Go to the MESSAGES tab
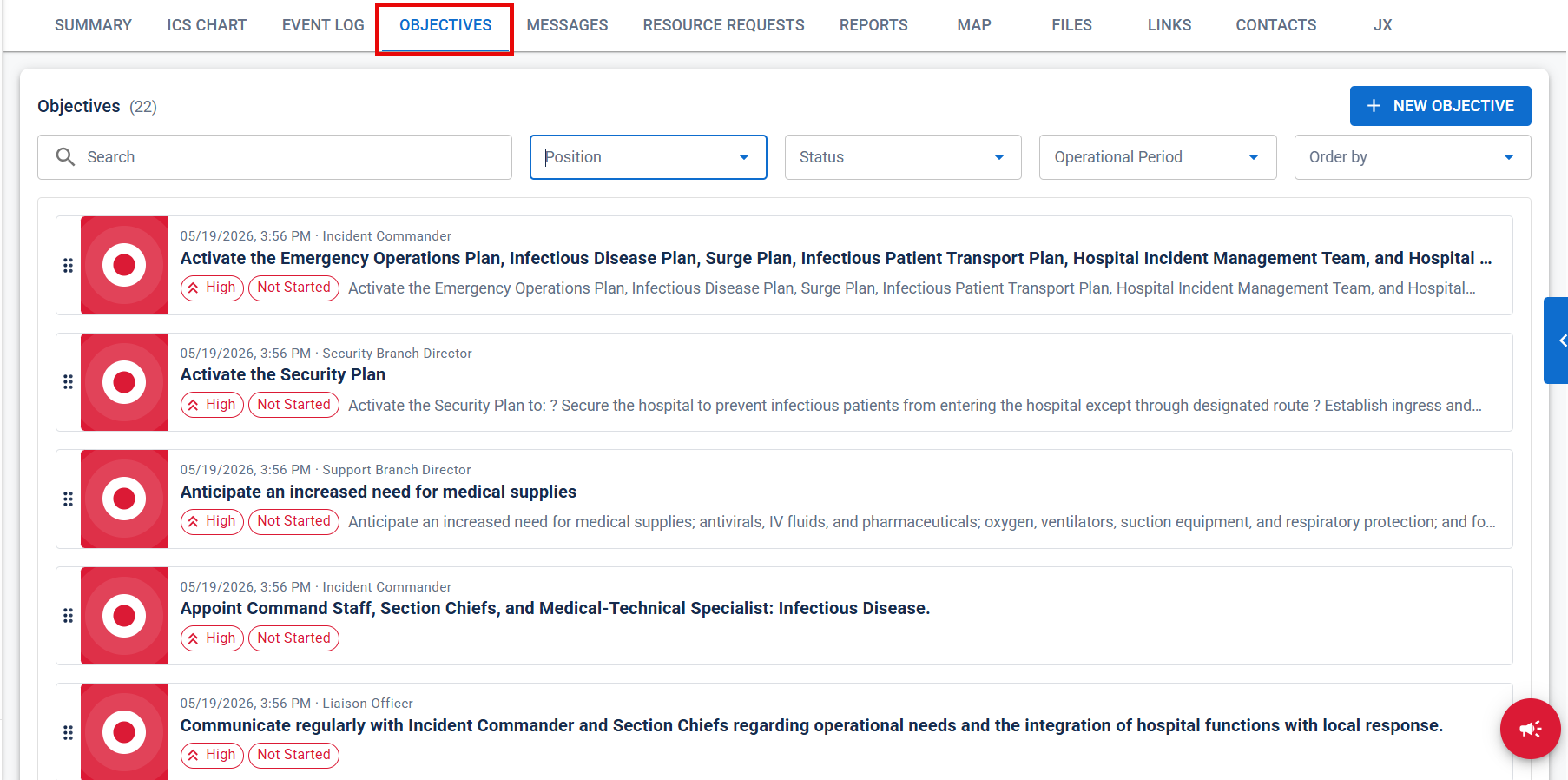1568x780 pixels. pos(567,25)
